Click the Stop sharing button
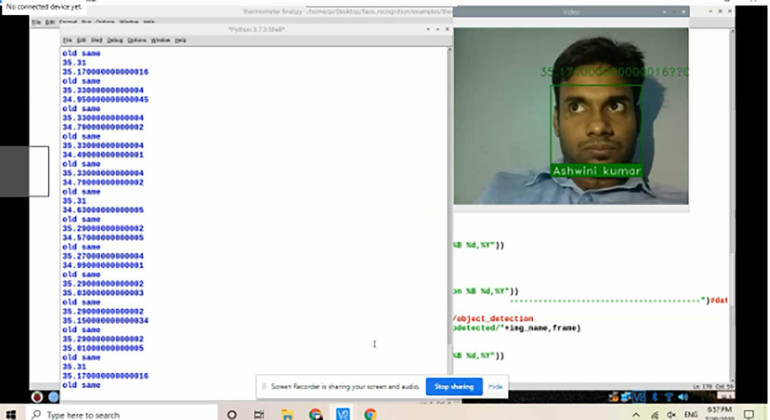Image resolution: width=770 pixels, height=420 pixels. click(454, 386)
